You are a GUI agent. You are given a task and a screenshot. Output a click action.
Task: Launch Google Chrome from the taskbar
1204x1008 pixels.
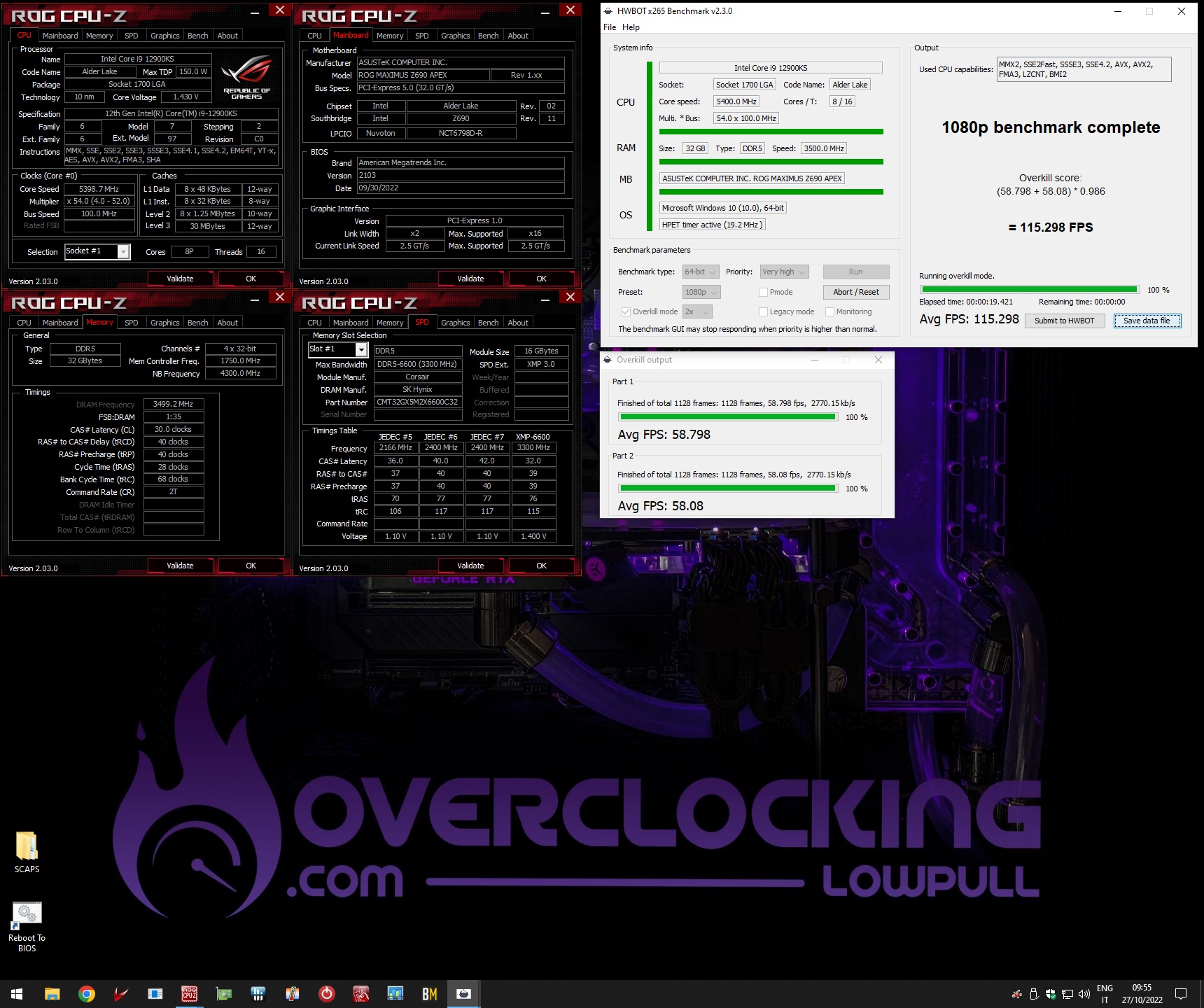pyautogui.click(x=87, y=993)
